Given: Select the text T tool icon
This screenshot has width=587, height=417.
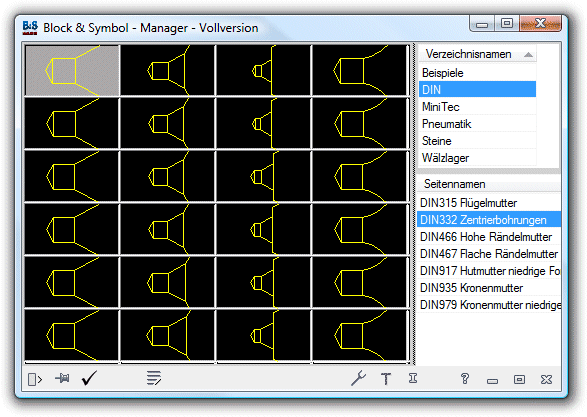Looking at the screenshot, I should 386,379.
